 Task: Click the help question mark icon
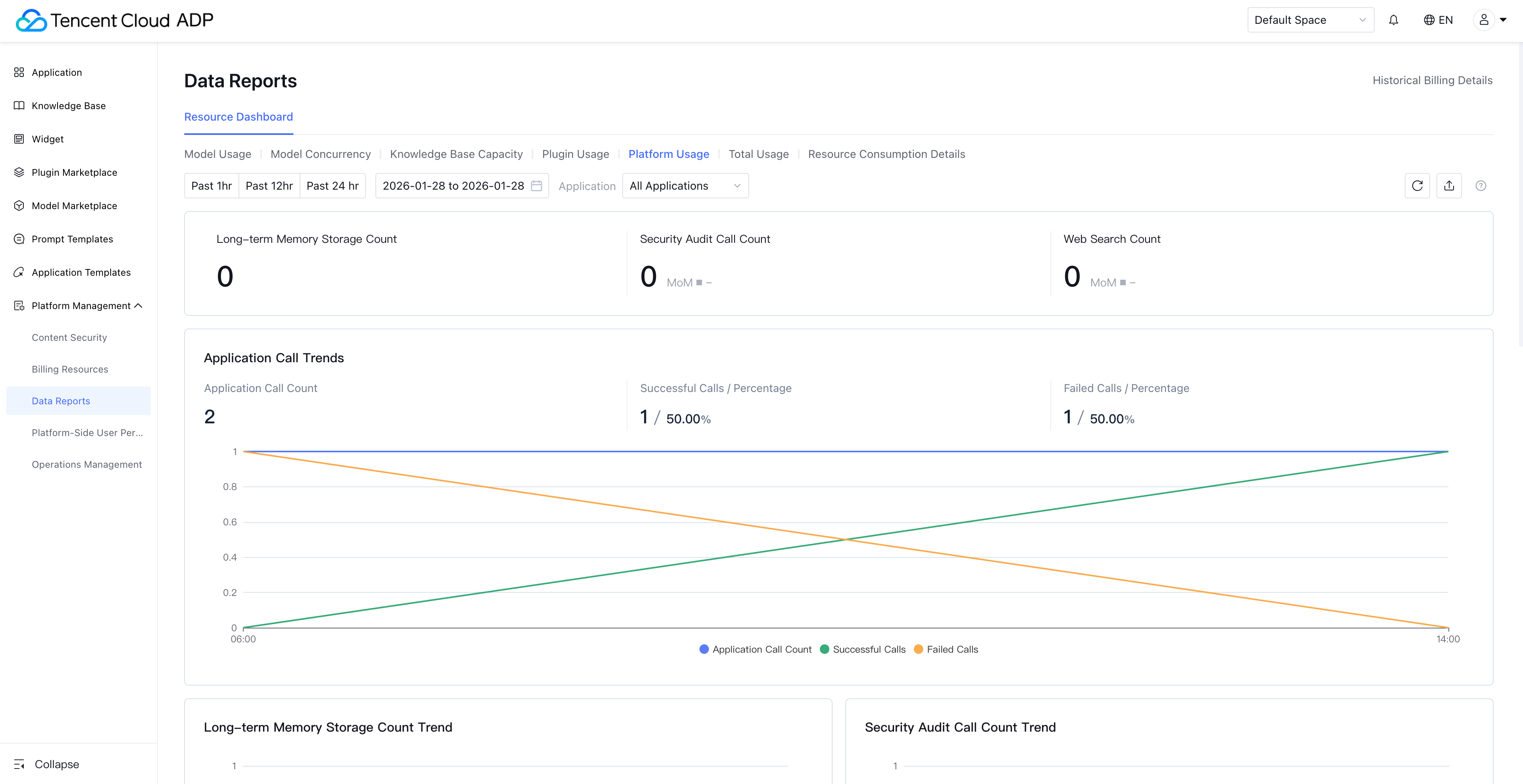[x=1481, y=186]
